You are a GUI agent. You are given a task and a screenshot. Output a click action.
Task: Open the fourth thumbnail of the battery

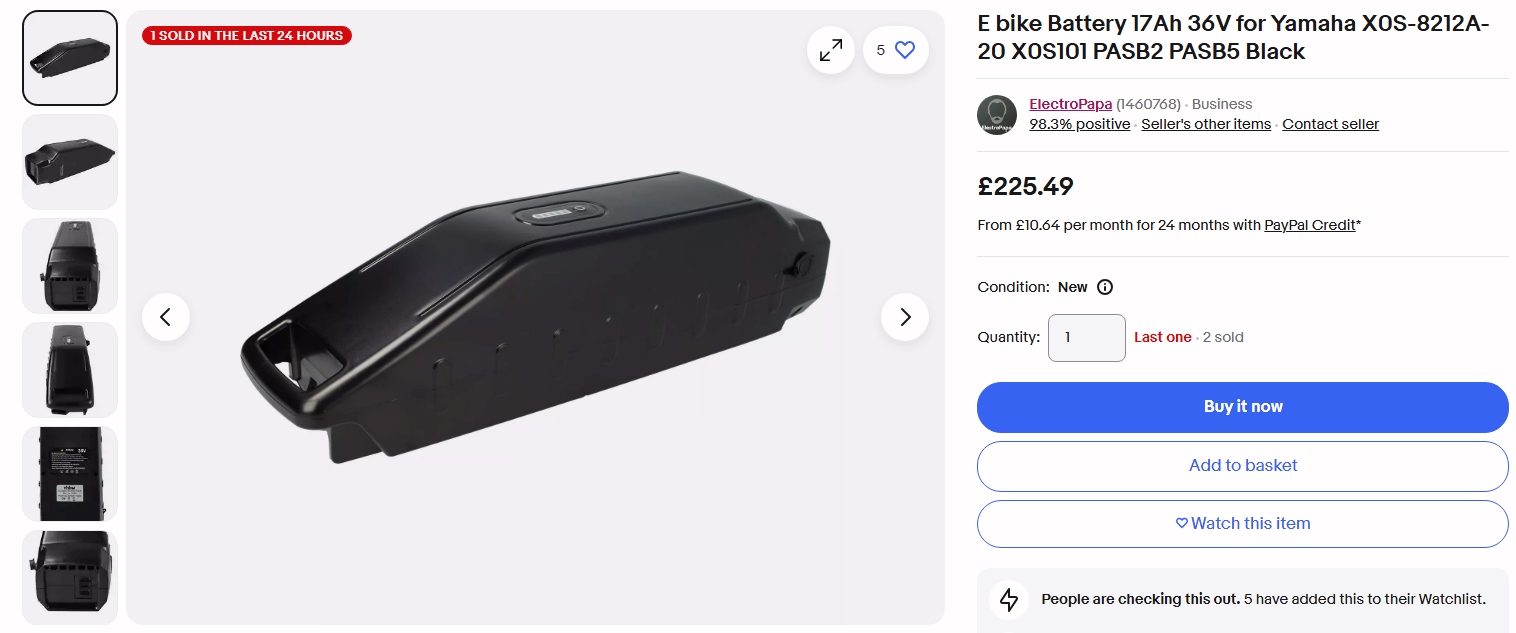(x=70, y=370)
